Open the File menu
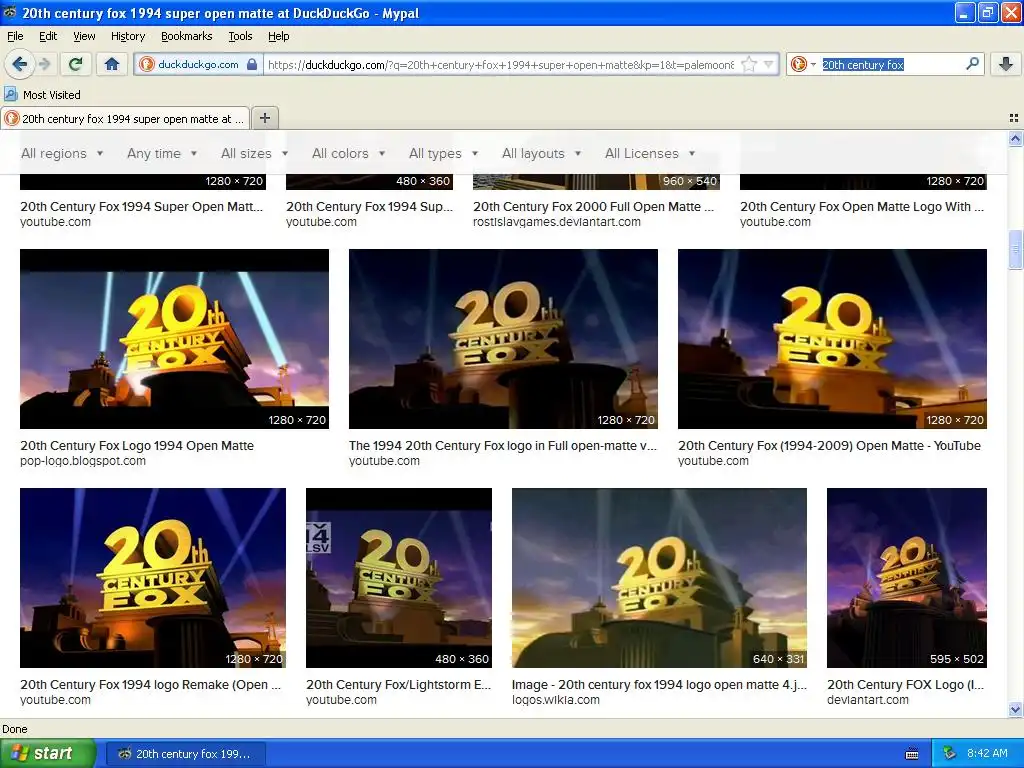This screenshot has height=768, width=1024. point(15,36)
